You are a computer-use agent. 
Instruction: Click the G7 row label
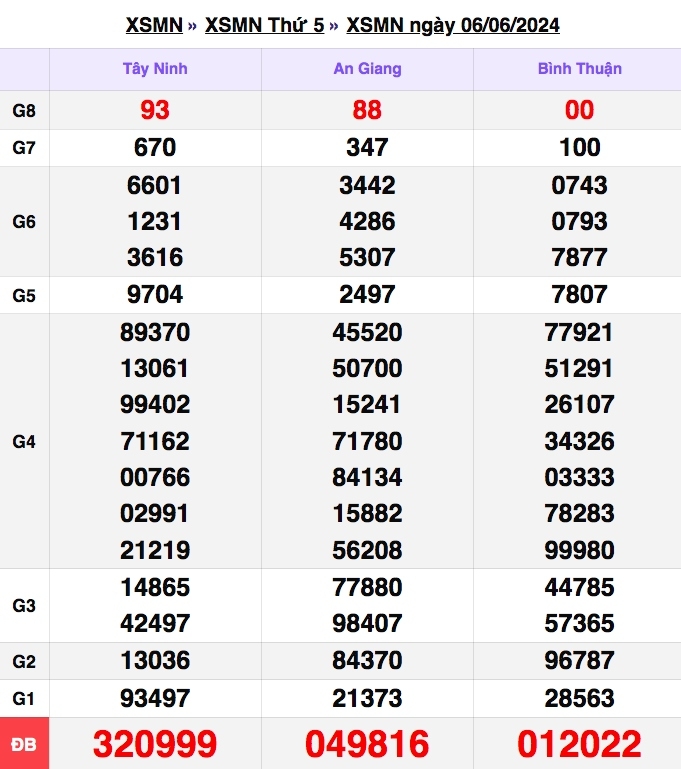[x=24, y=148]
